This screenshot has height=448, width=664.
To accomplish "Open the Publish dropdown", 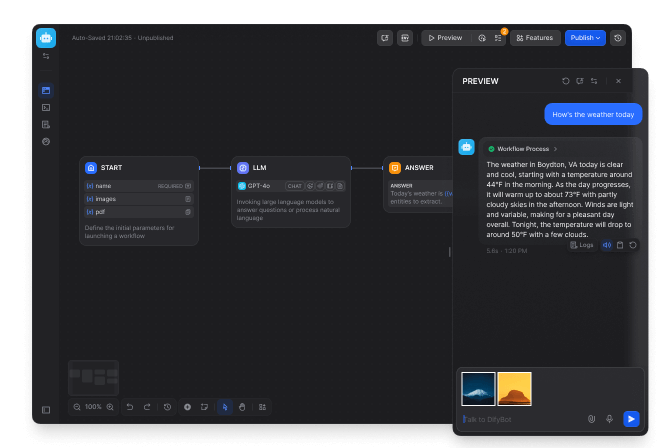I will pos(585,38).
